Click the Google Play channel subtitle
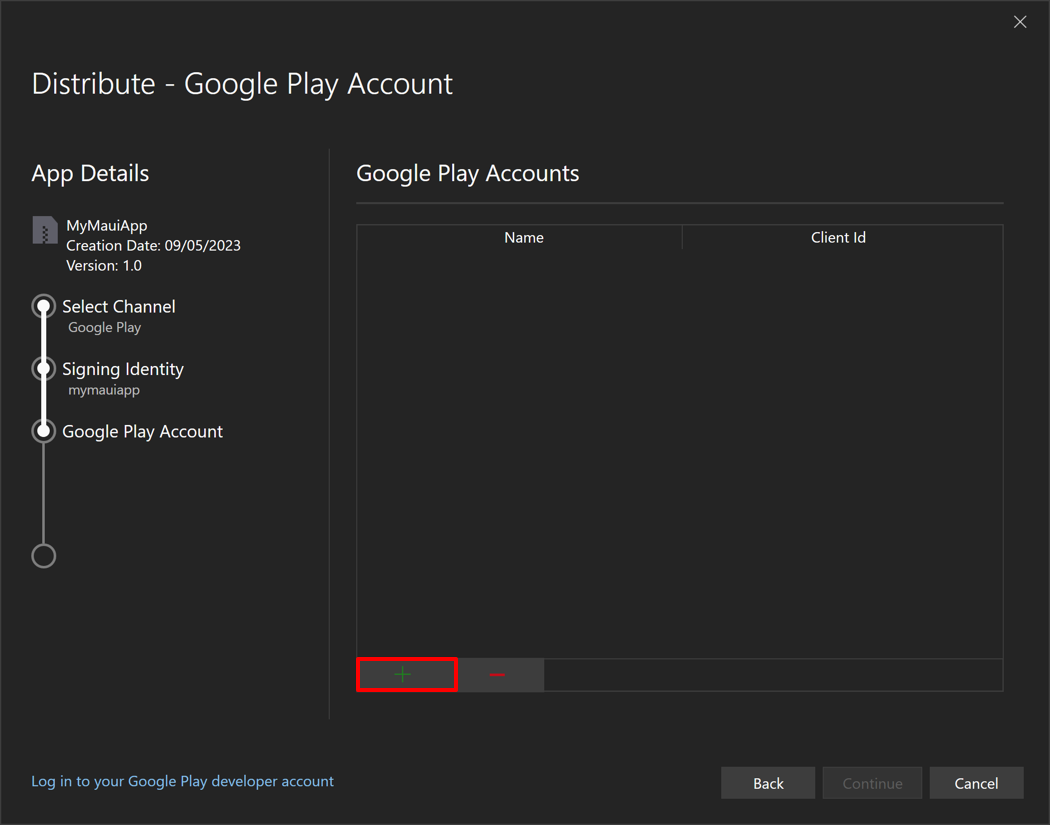 click(x=104, y=327)
